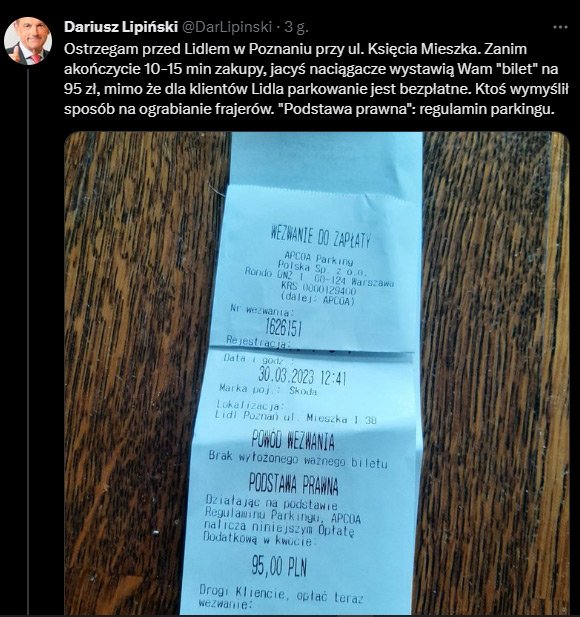Click the 'PODSTAWA PRAWNA' heading on the receipt

[294, 484]
